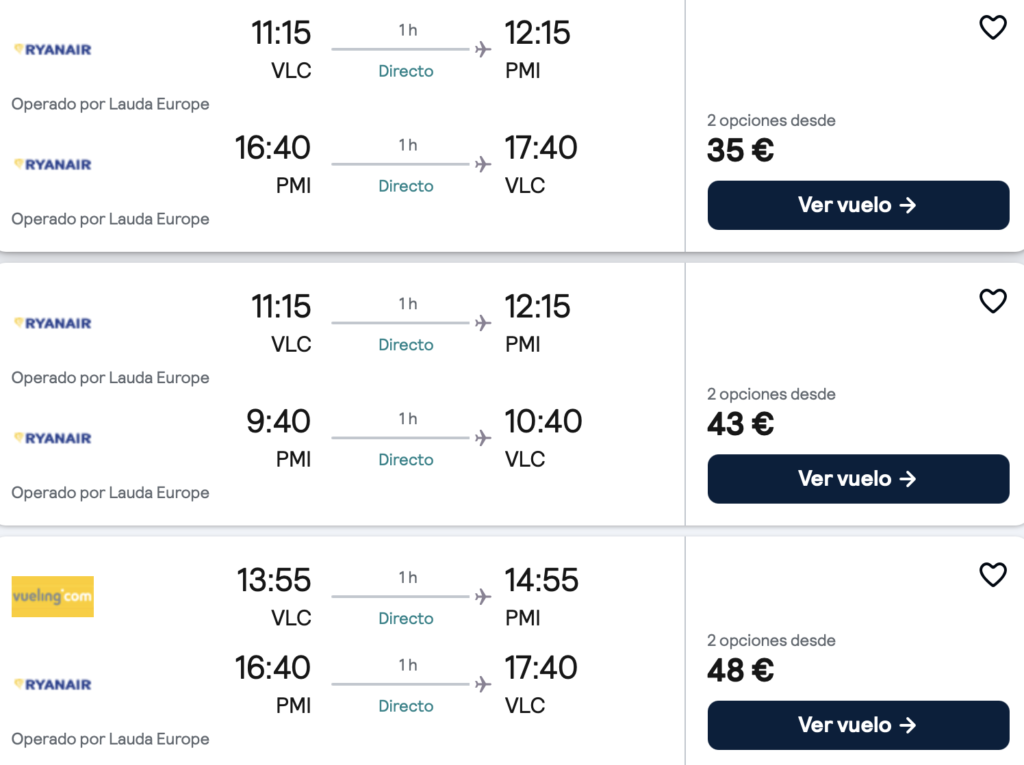The image size is (1024, 765).
Task: Click Ryanair logo below the Vueling flight
Action: [53, 685]
